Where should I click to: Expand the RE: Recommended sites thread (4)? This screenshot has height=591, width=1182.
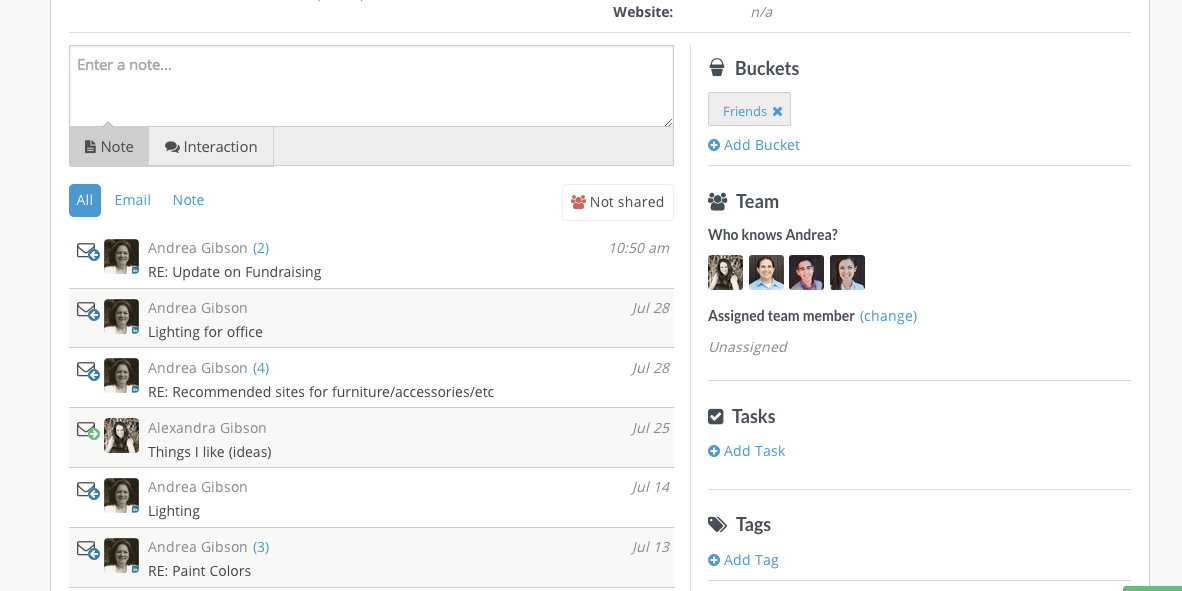click(261, 368)
